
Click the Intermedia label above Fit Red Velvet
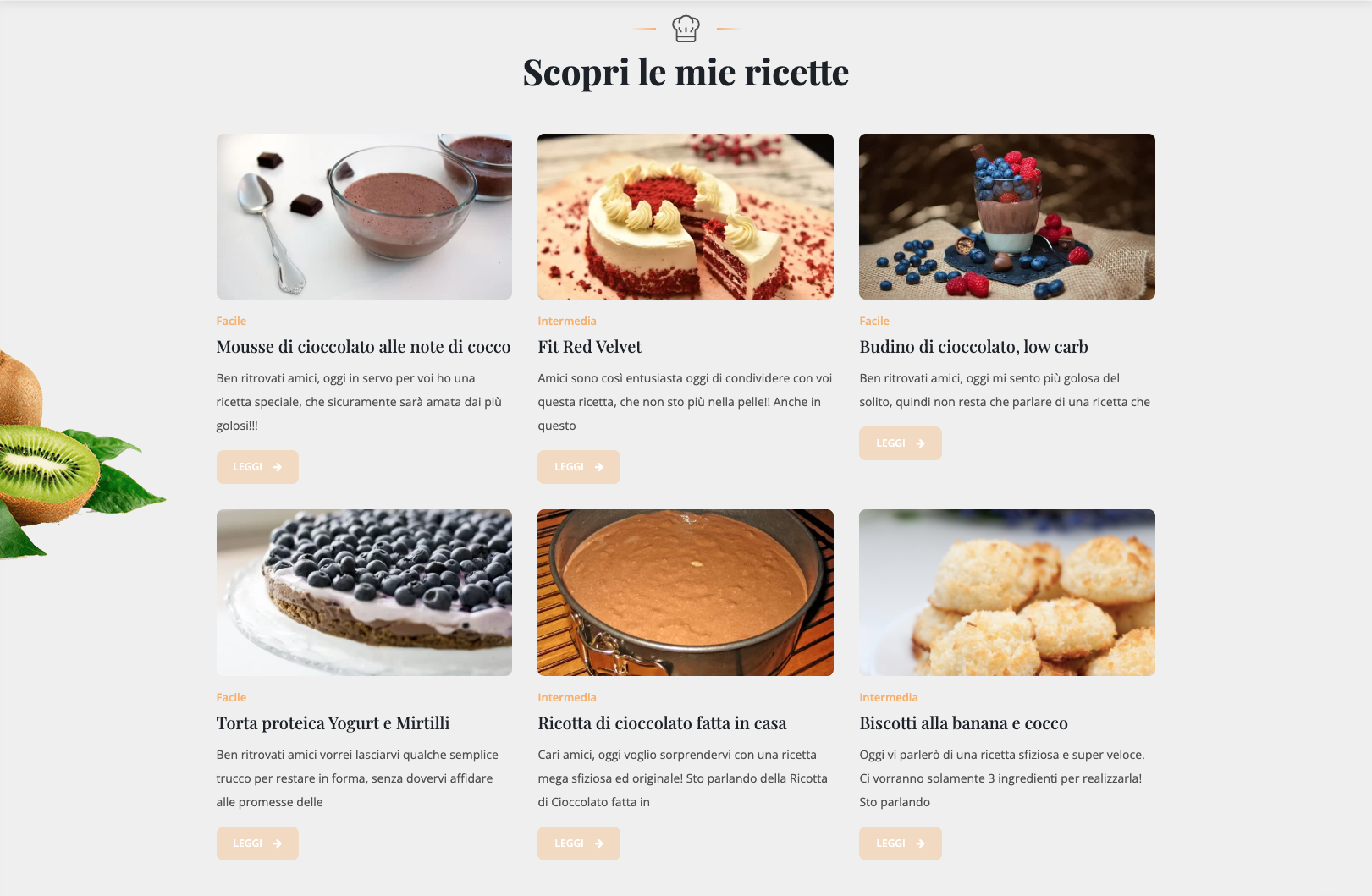coord(567,321)
